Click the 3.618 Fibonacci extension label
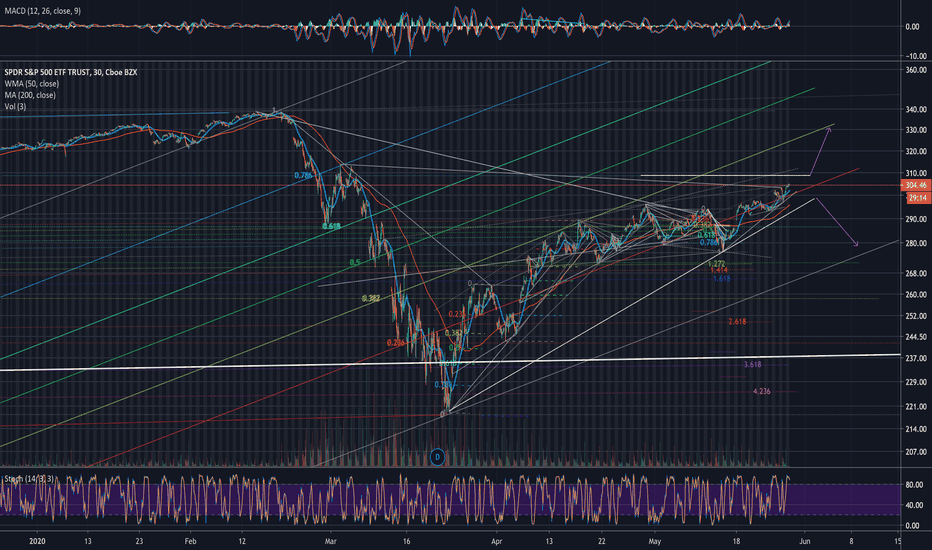Viewport: 932px width, 550px height. tap(752, 364)
